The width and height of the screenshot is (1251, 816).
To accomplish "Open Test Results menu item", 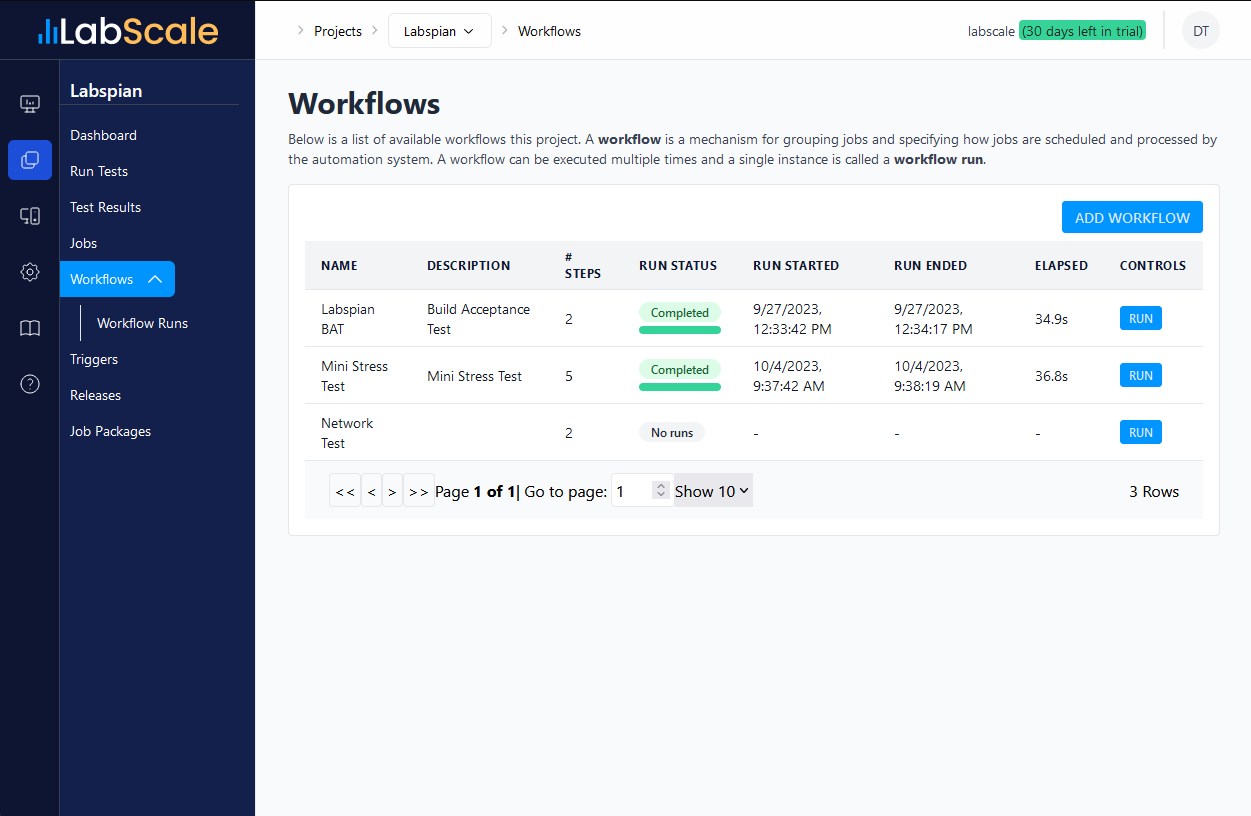I will pos(105,207).
